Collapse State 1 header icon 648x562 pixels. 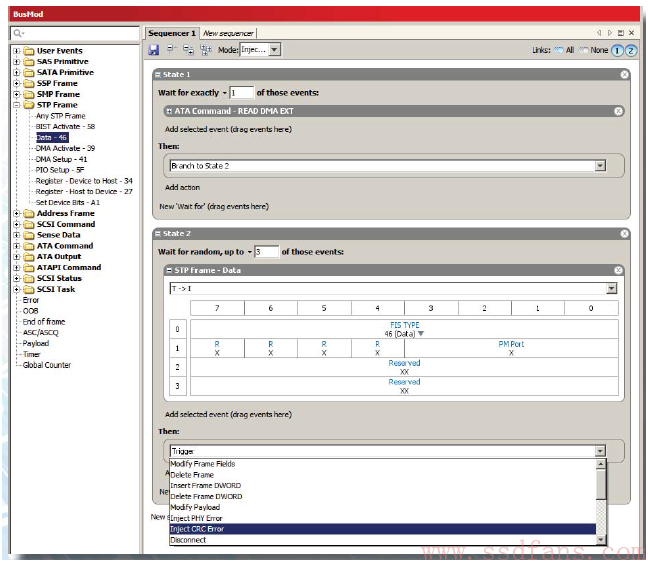[157, 75]
